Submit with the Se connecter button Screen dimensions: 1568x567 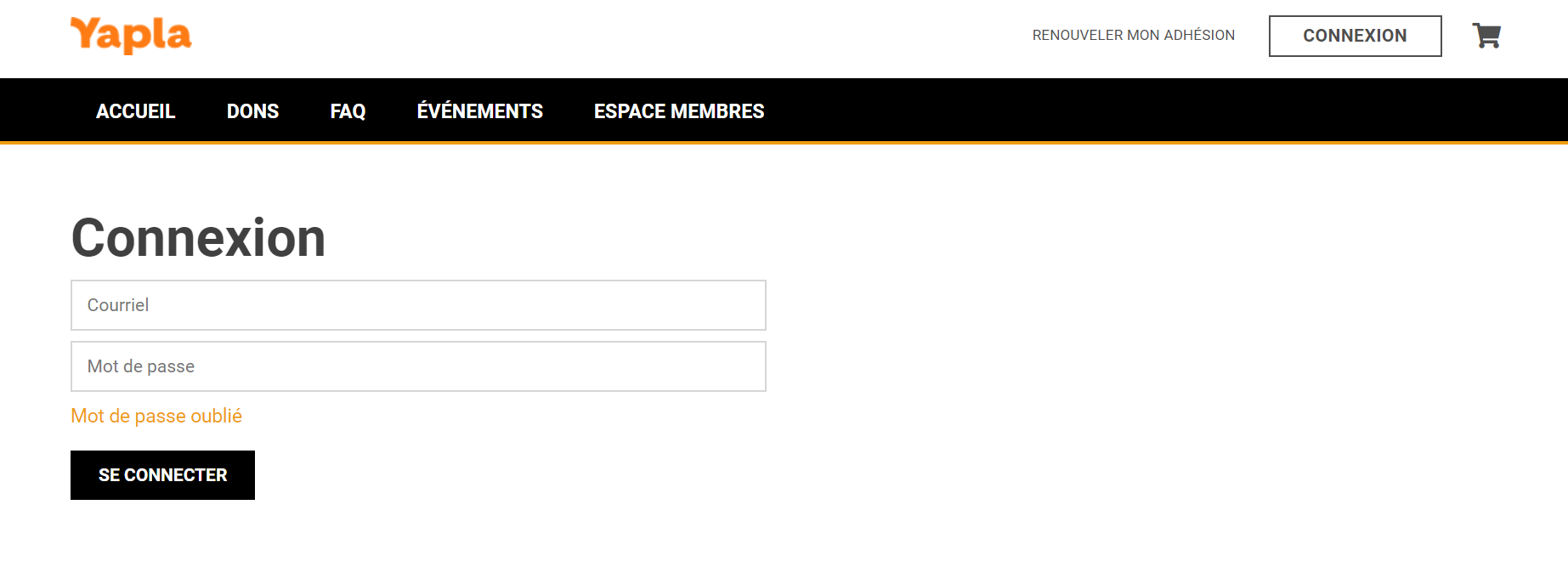162,475
